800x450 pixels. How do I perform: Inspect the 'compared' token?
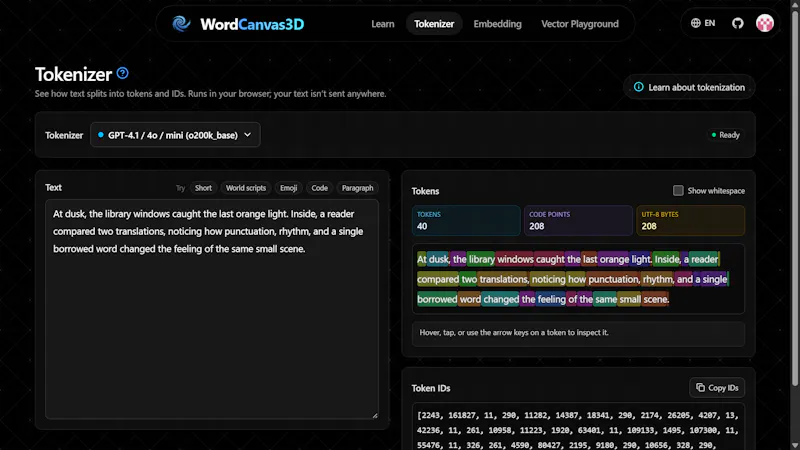(438, 279)
